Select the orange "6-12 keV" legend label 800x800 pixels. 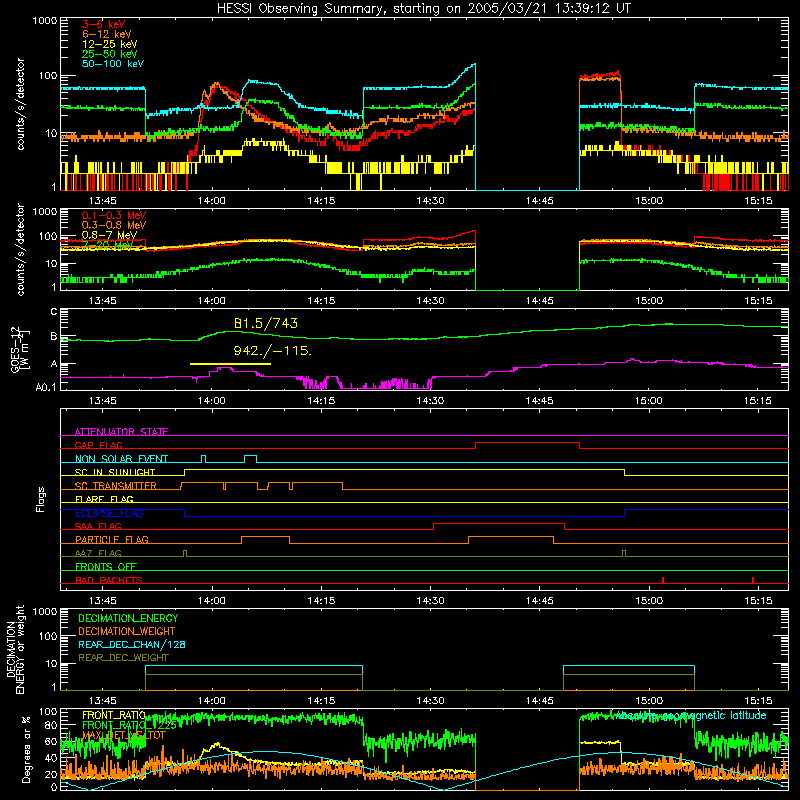tap(106, 34)
